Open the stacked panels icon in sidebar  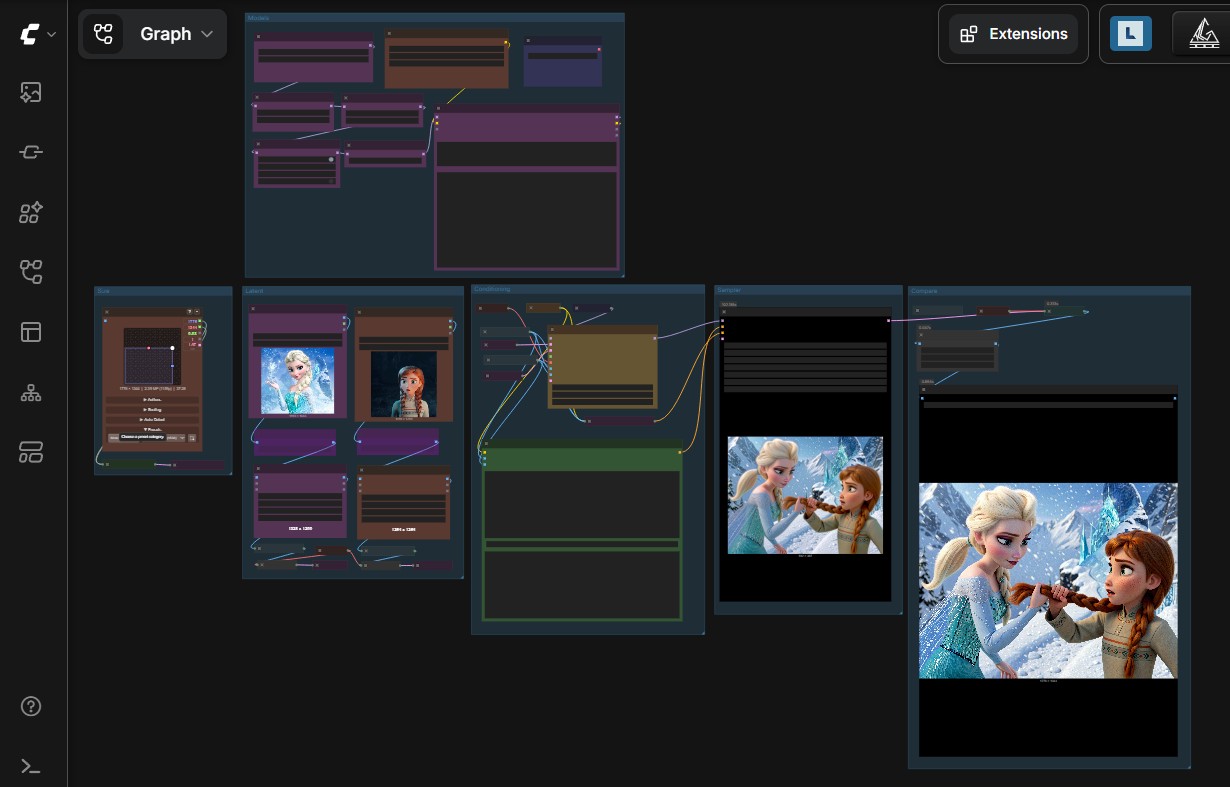(x=31, y=452)
